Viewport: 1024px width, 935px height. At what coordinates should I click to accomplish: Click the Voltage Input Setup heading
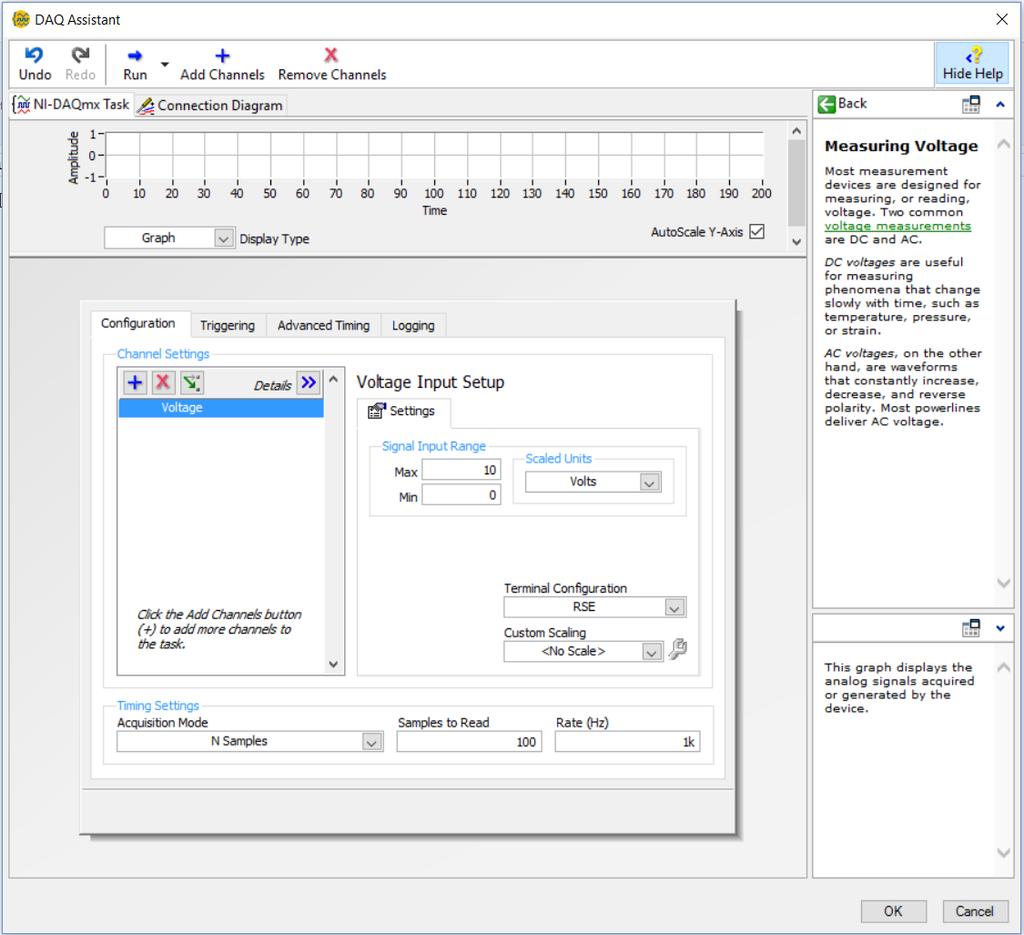[430, 382]
